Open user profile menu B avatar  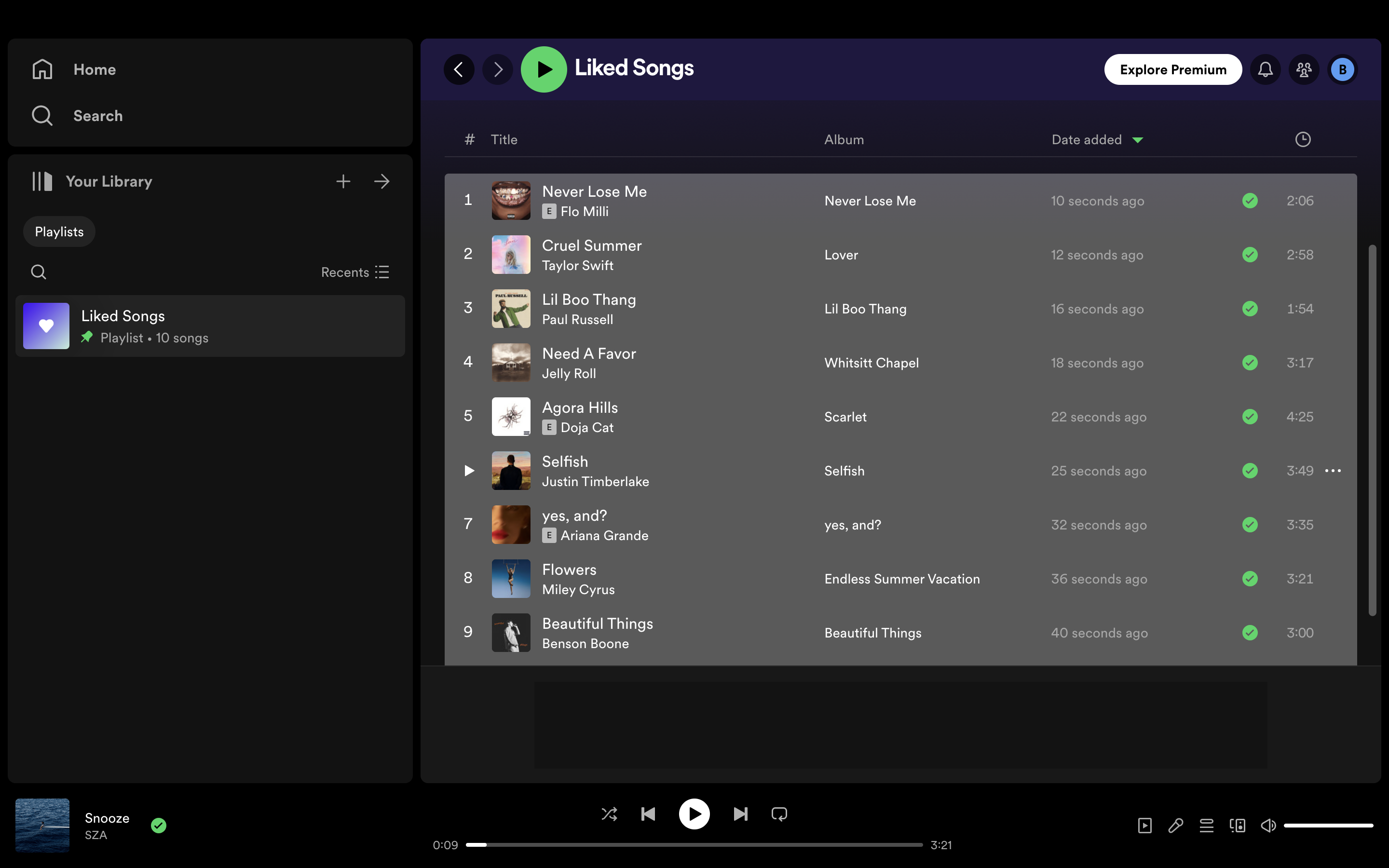coord(1343,69)
